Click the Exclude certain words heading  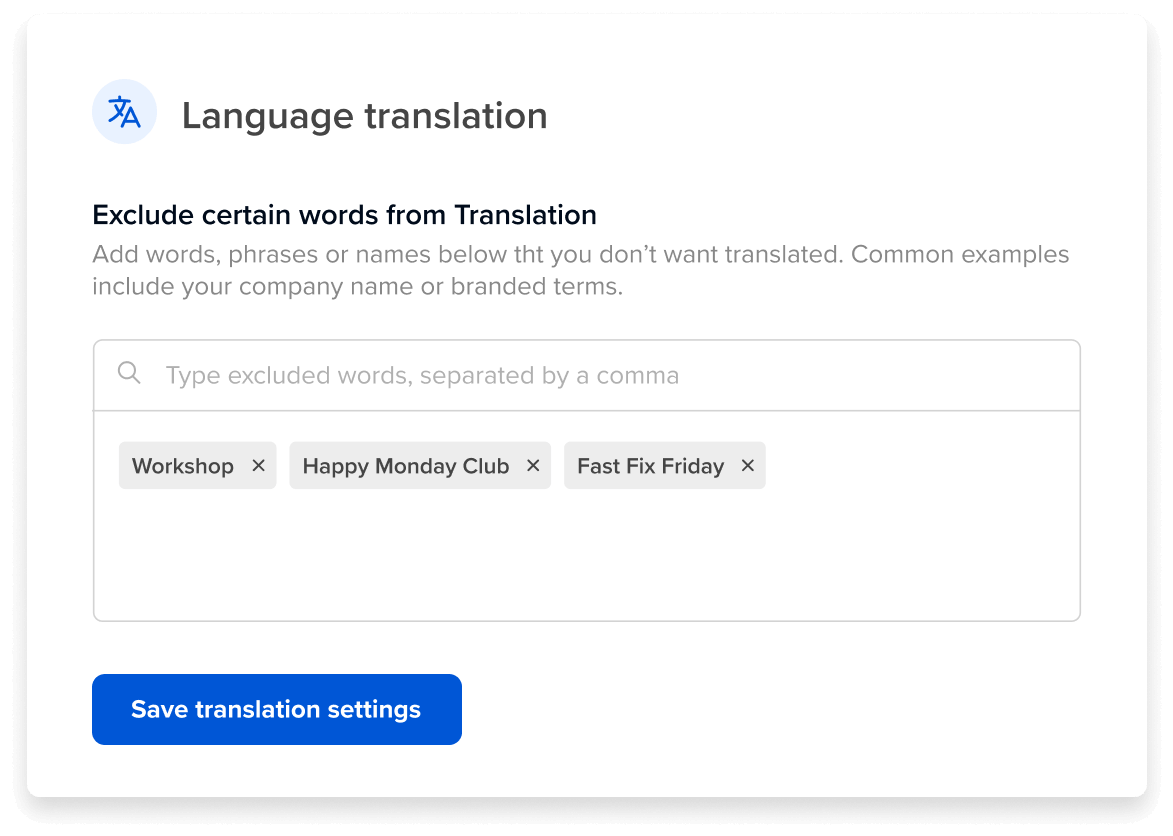[344, 214]
